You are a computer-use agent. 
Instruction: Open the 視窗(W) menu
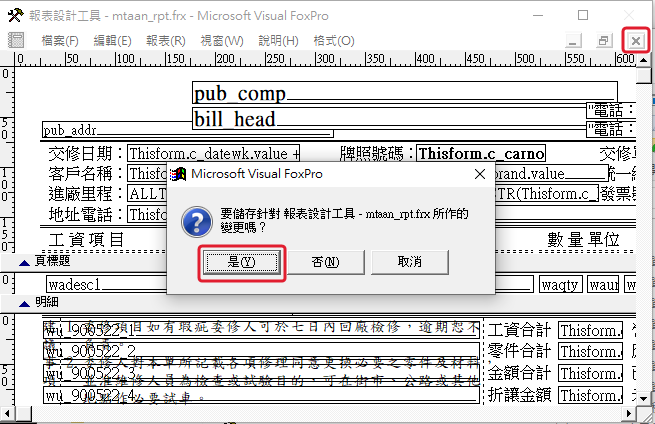pyautogui.click(x=222, y=41)
